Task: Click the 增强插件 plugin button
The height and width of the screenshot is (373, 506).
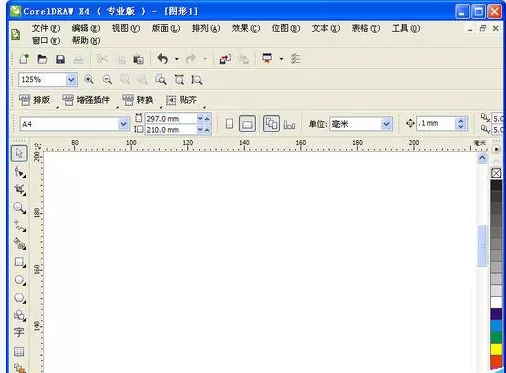Action: point(86,100)
